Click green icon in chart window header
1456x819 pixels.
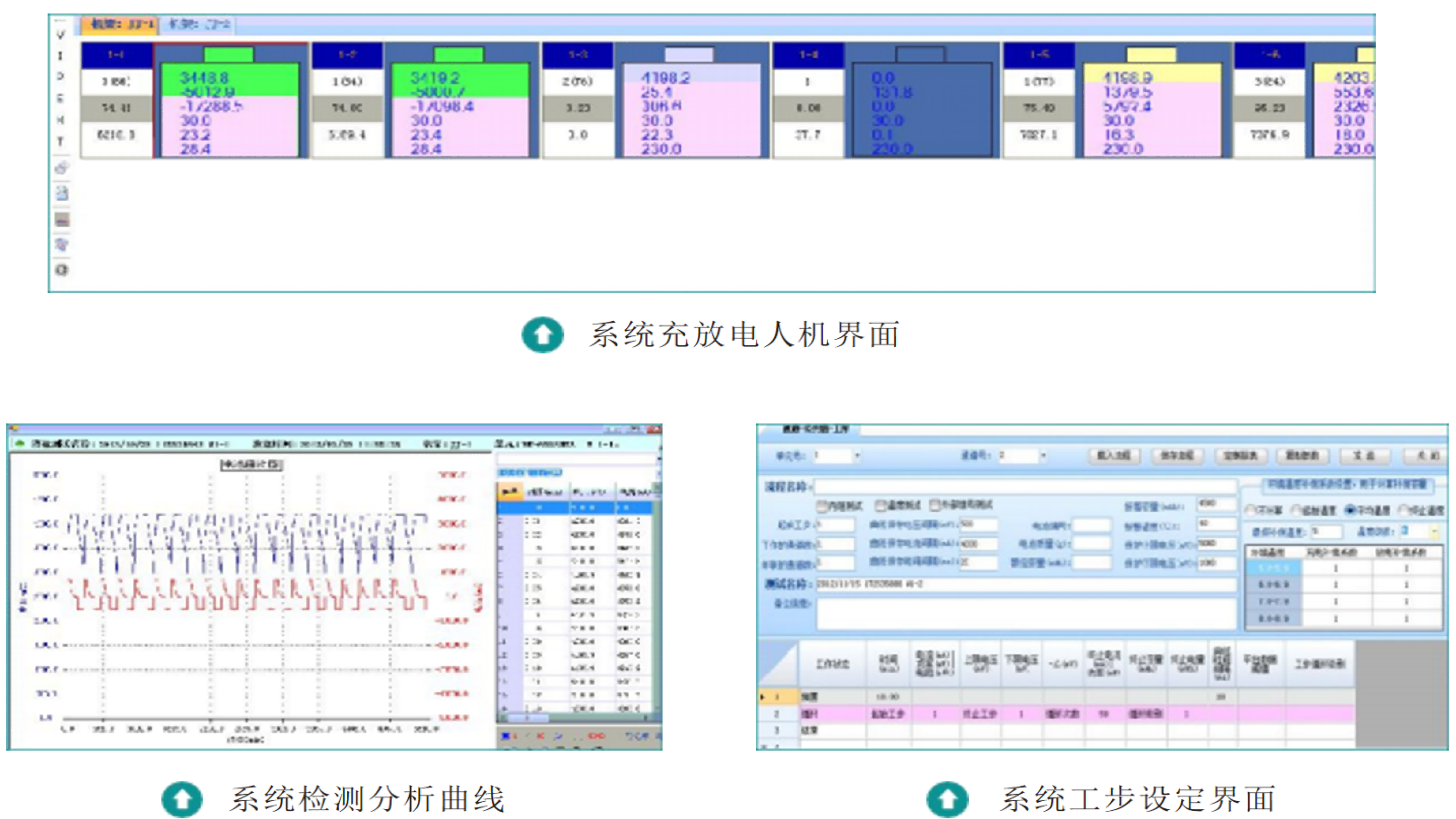coord(20,444)
